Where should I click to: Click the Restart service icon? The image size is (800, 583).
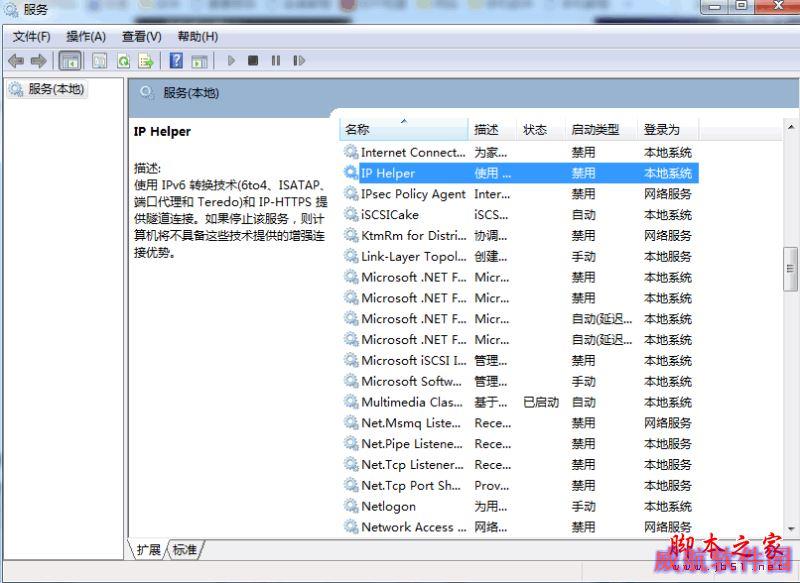pos(298,61)
